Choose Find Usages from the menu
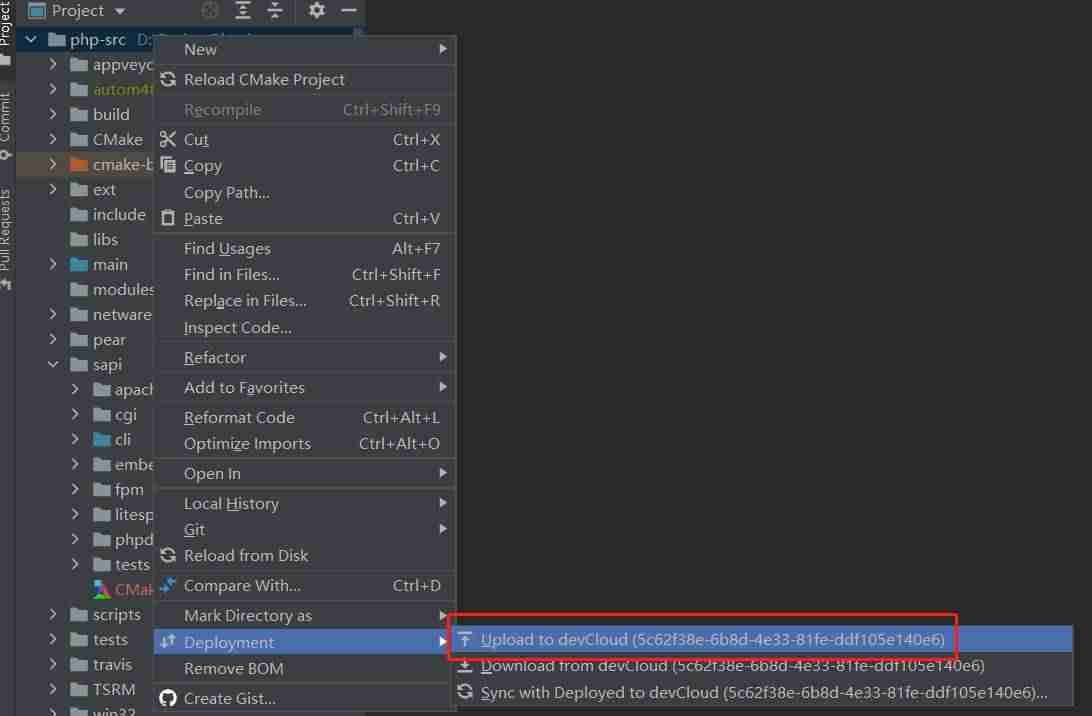 pos(304,248)
